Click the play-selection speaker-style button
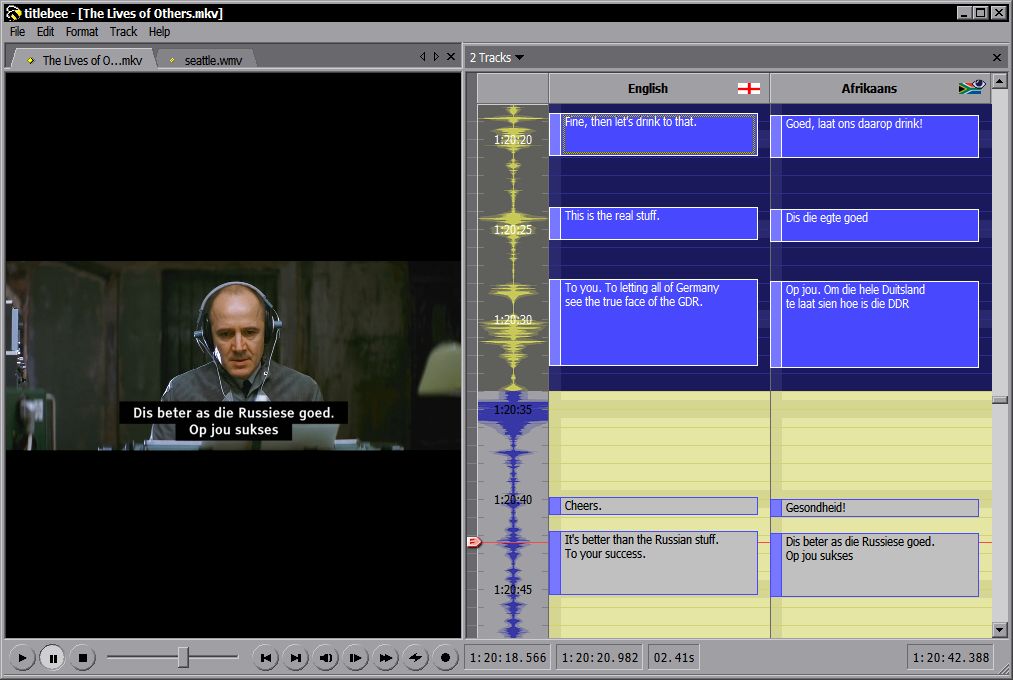 [x=326, y=658]
